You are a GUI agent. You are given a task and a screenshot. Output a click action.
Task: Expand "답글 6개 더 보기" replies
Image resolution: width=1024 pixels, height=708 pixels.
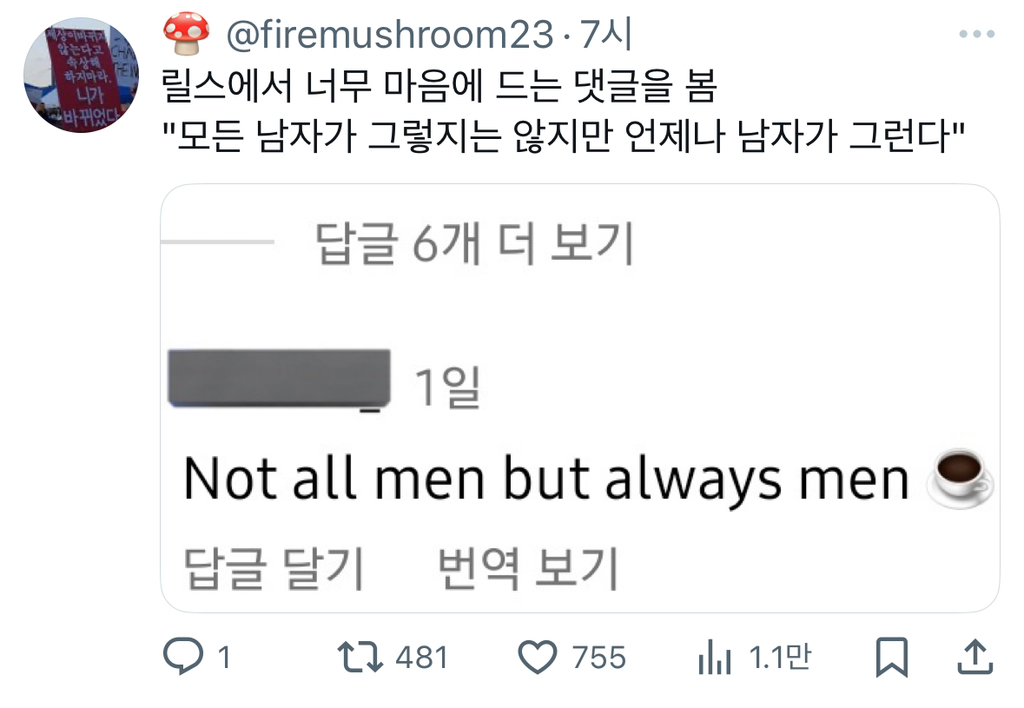pos(475,243)
